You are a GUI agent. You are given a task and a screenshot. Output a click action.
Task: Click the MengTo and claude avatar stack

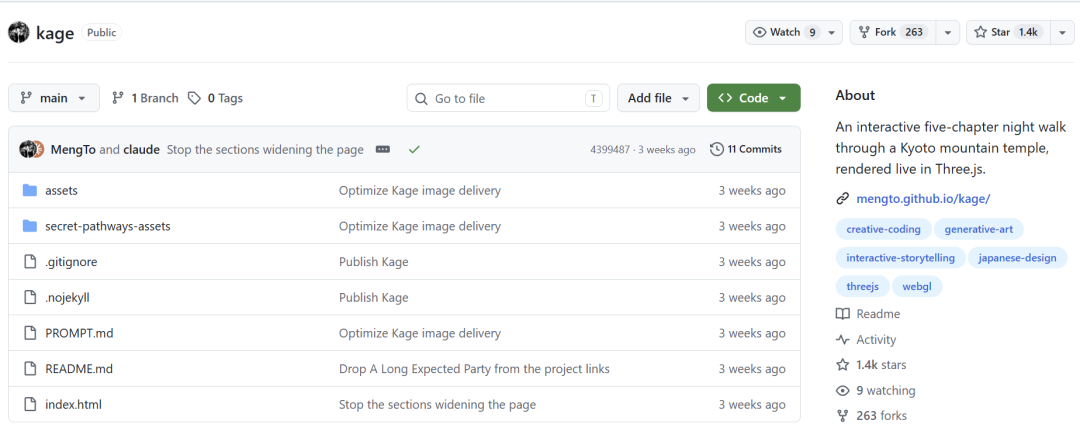click(x=32, y=149)
